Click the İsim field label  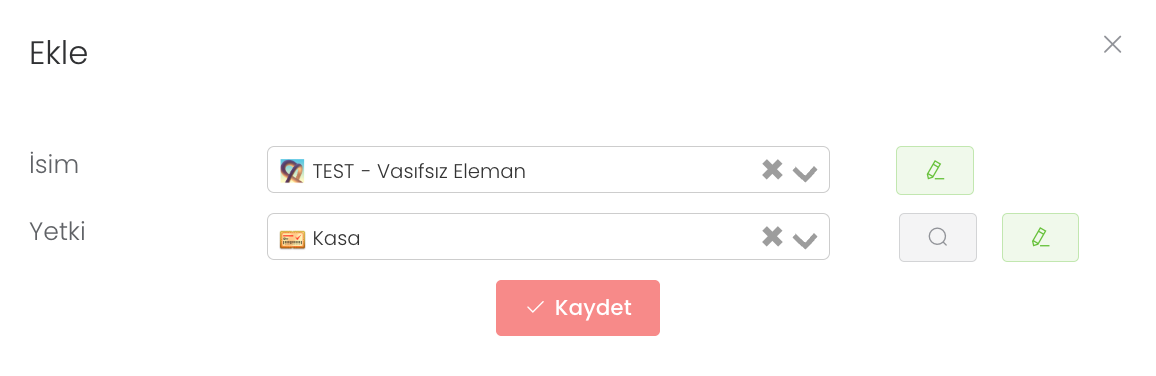[x=54, y=164]
